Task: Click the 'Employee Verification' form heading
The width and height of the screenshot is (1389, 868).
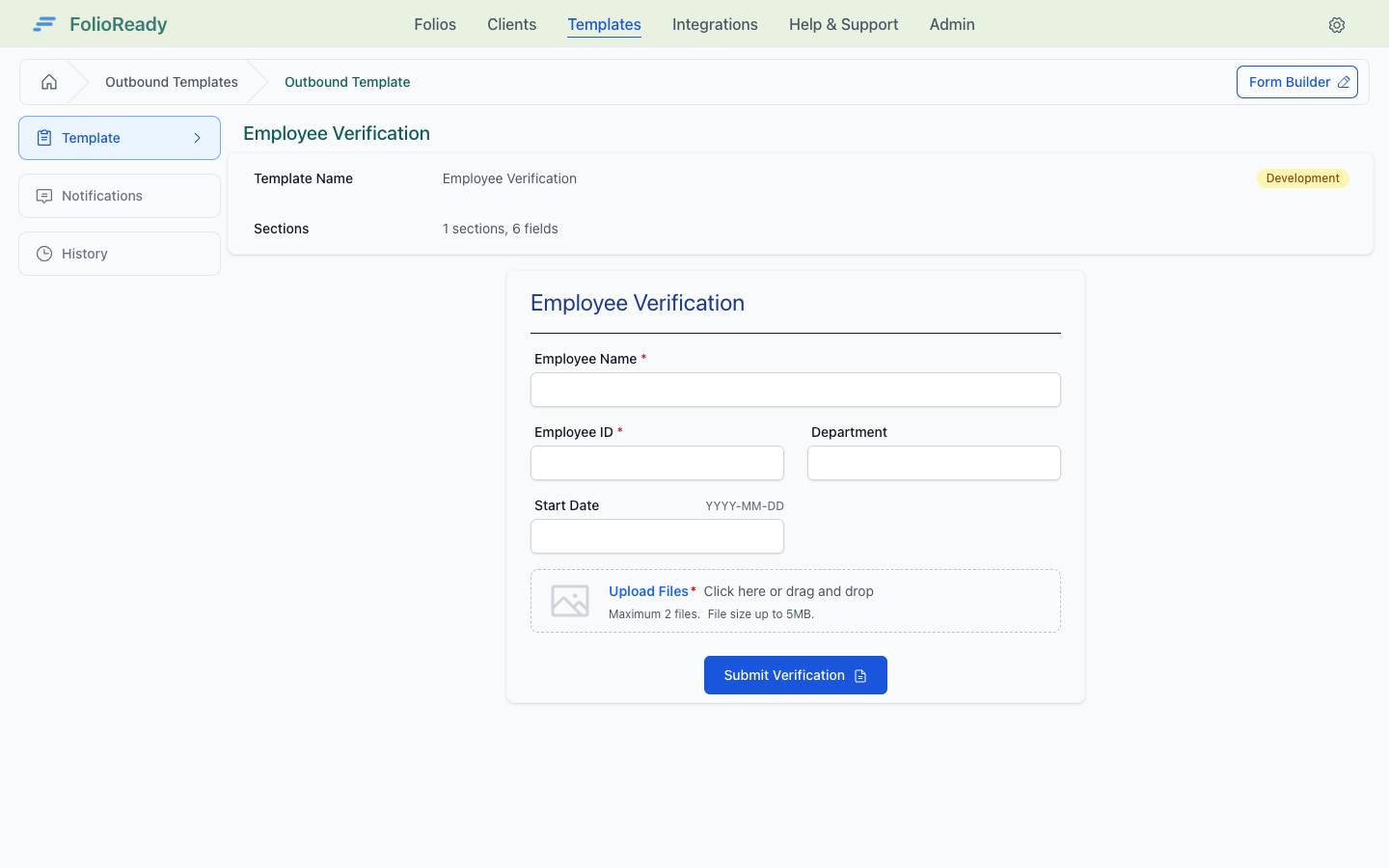Action: (638, 303)
